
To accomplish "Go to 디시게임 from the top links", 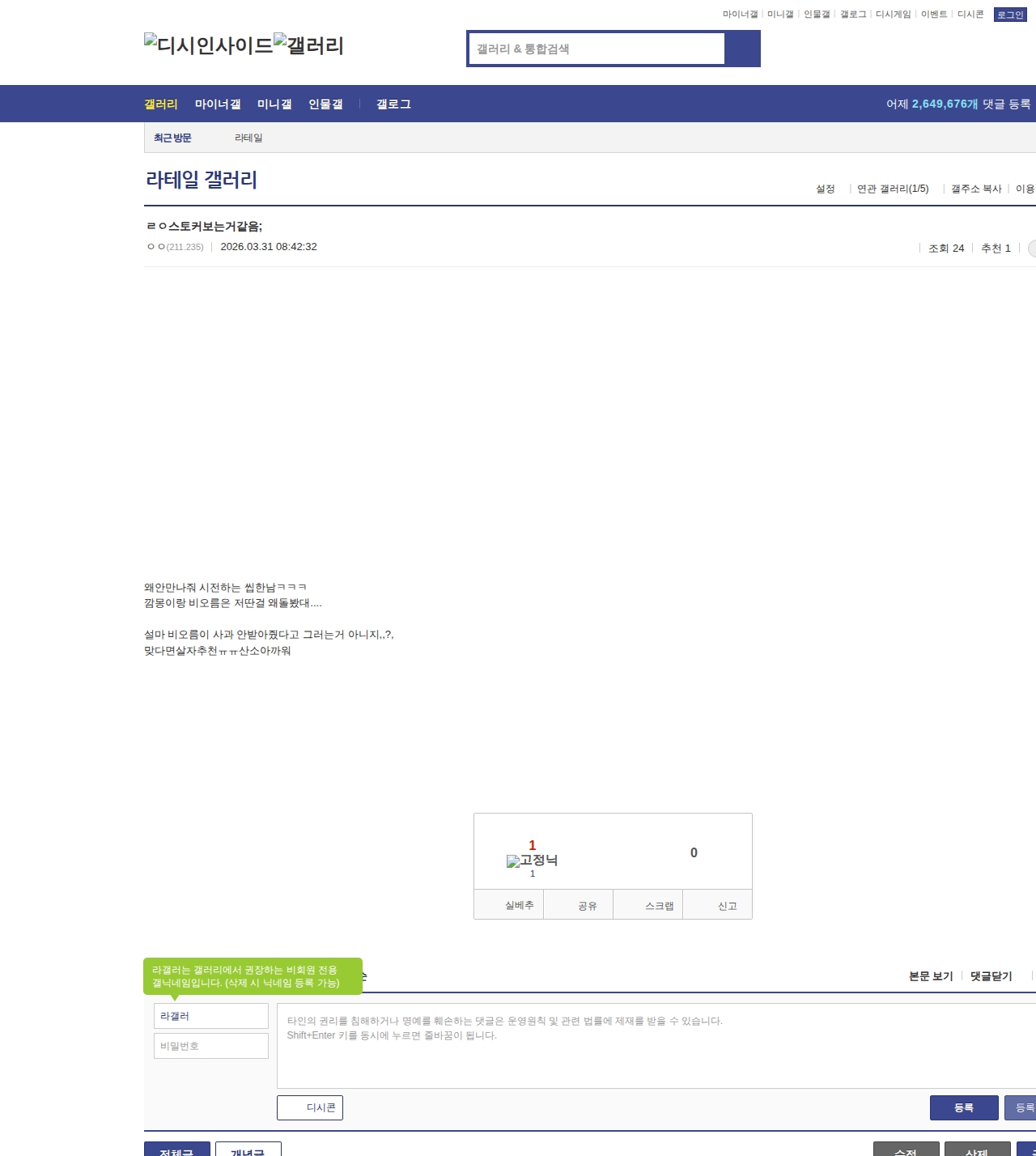I will click(x=894, y=15).
